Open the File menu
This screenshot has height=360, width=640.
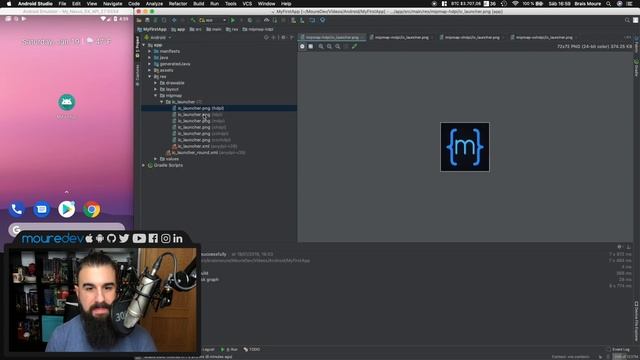pyautogui.click(x=62, y=4)
